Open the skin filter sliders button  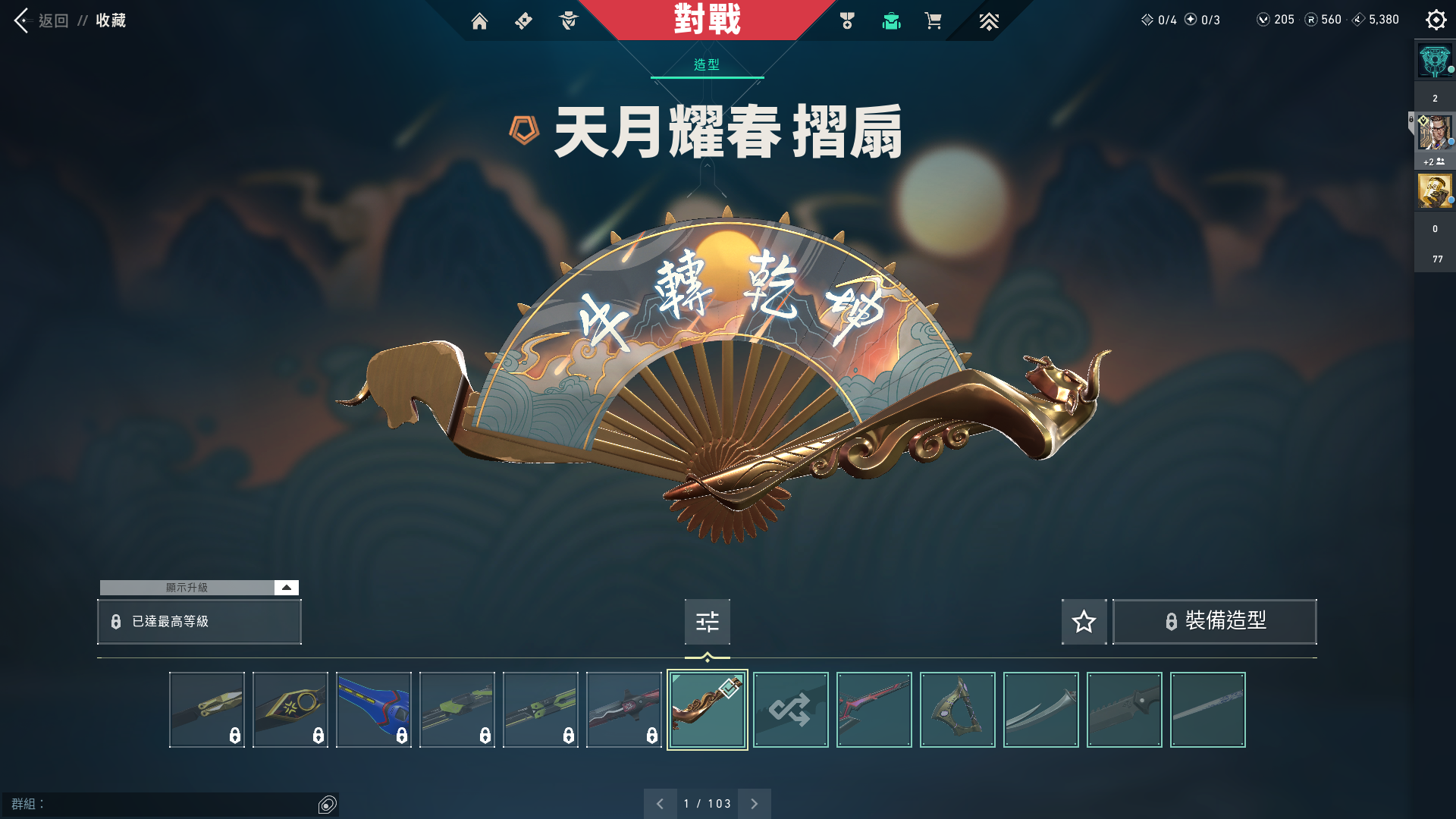[x=708, y=622]
